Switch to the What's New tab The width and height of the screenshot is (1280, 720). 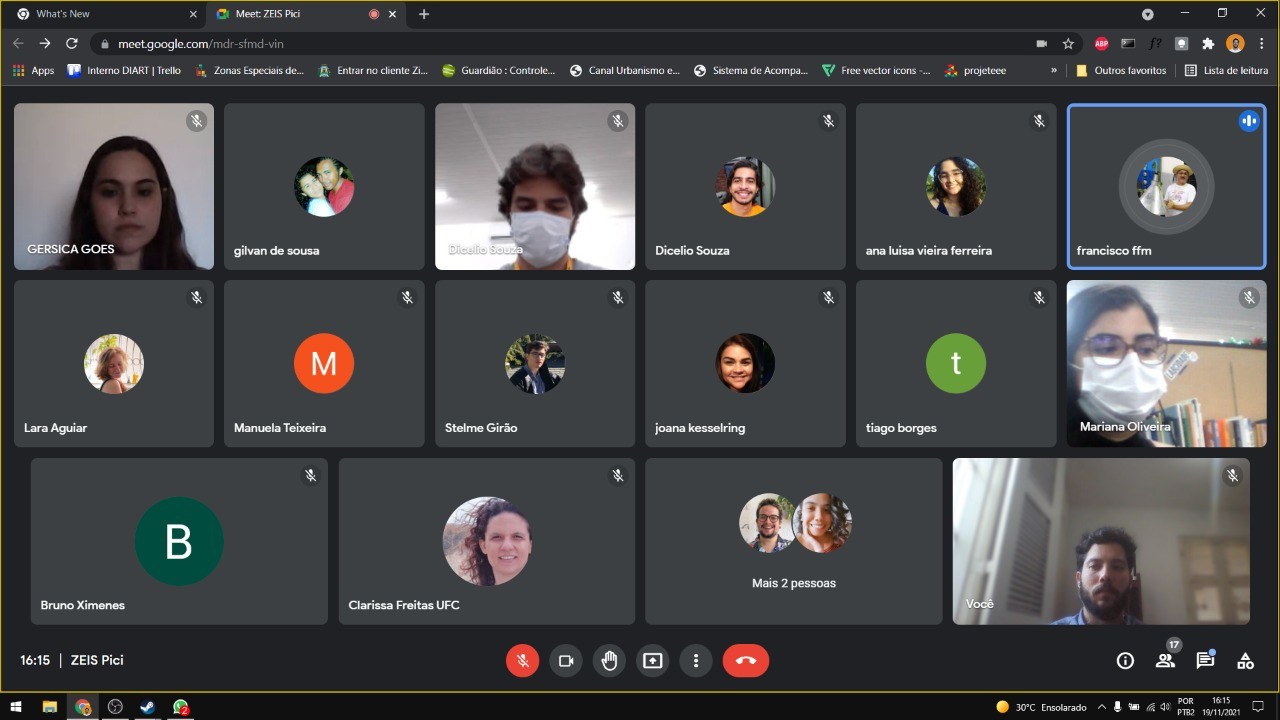100,14
